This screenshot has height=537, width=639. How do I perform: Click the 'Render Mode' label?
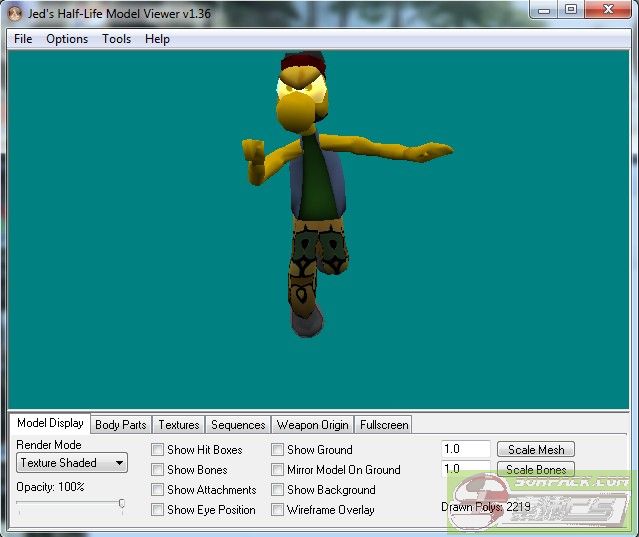coord(49,445)
